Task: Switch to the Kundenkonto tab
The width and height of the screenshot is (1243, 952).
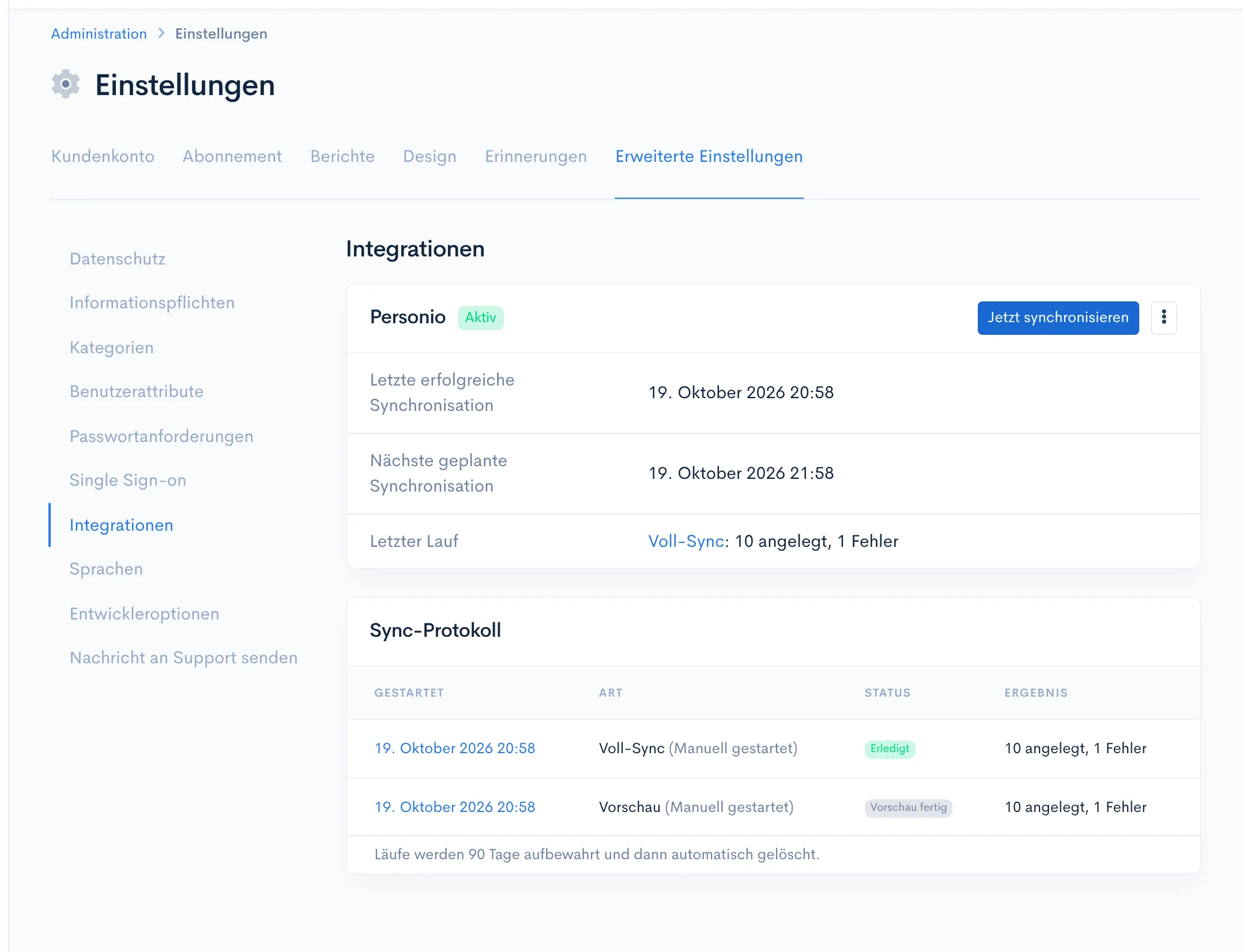Action: pos(103,156)
